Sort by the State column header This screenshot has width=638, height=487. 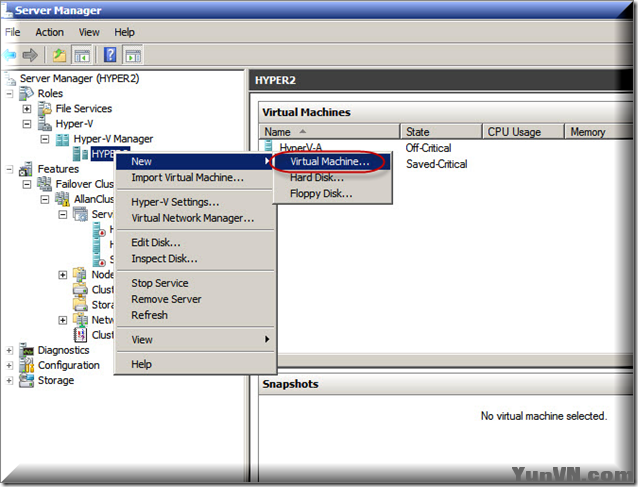pos(441,132)
